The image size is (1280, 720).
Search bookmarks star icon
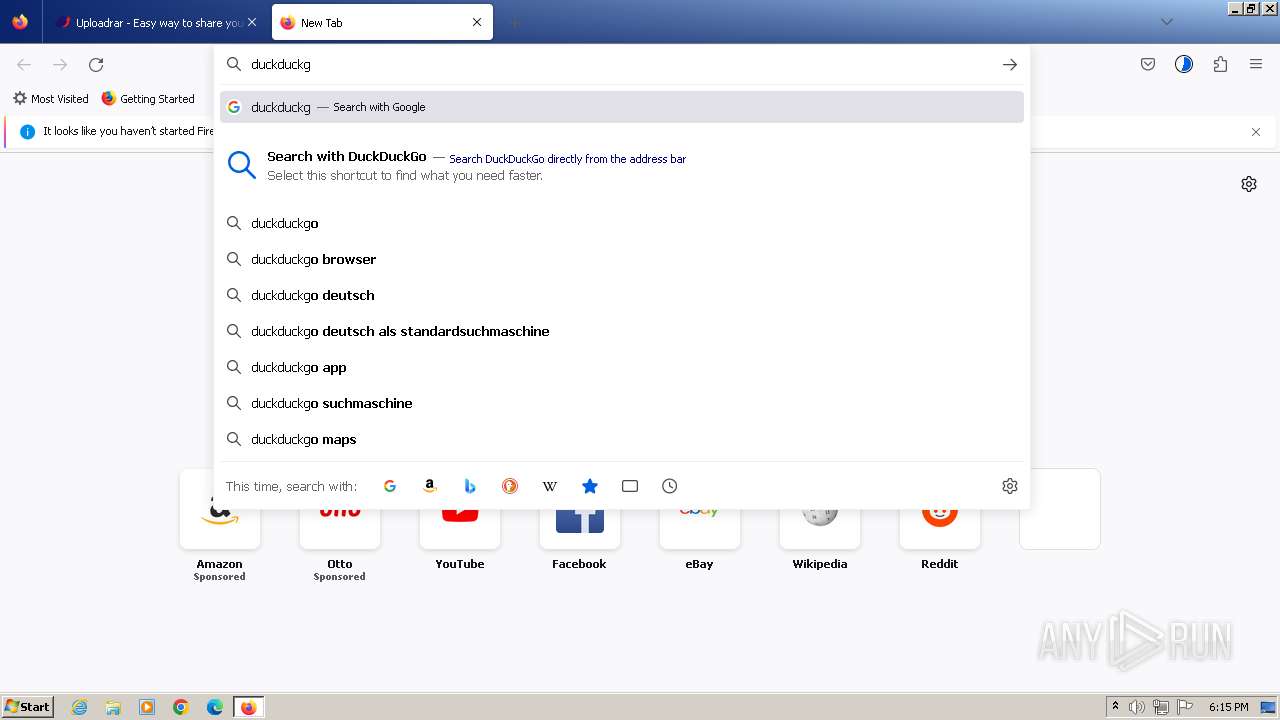(590, 486)
